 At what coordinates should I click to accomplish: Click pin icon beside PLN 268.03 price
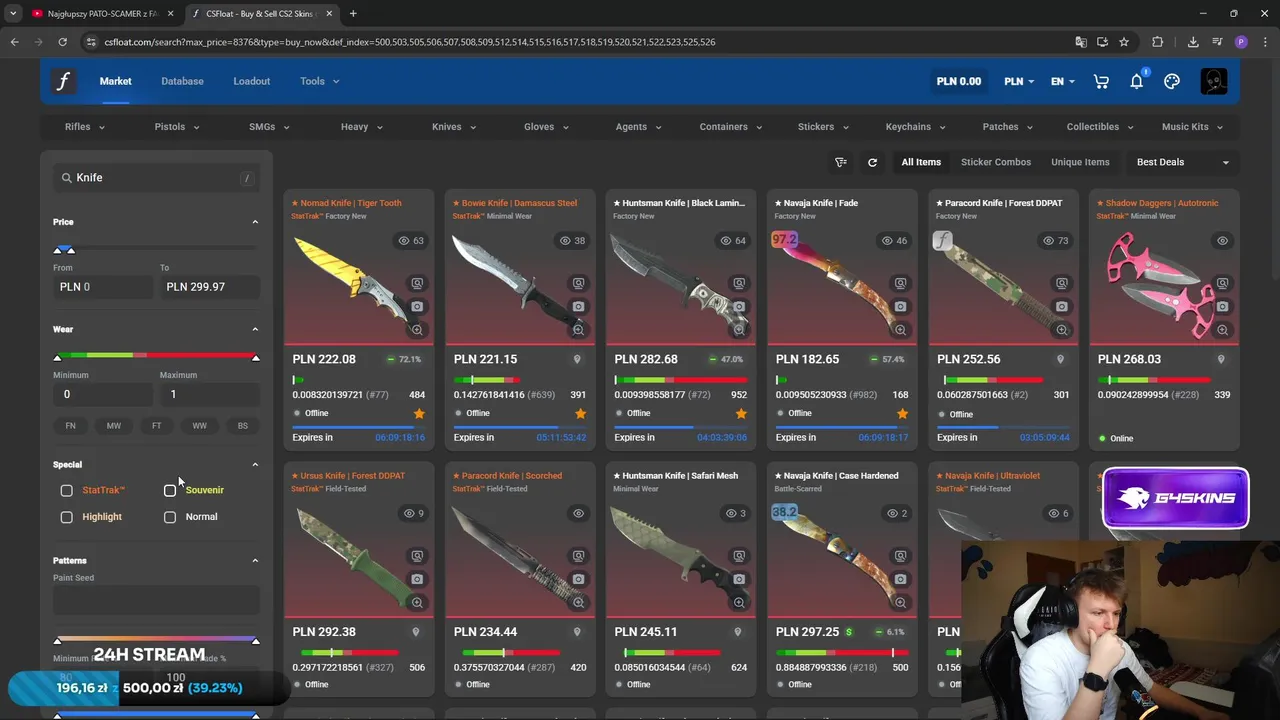(x=1221, y=359)
